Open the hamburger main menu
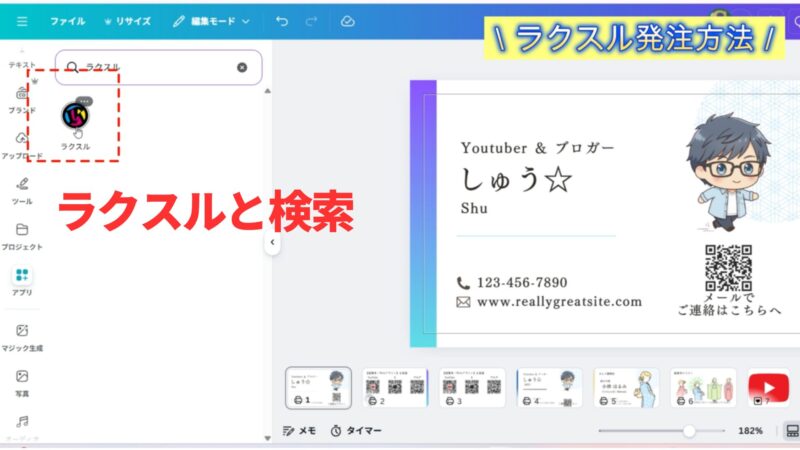 click(x=22, y=21)
